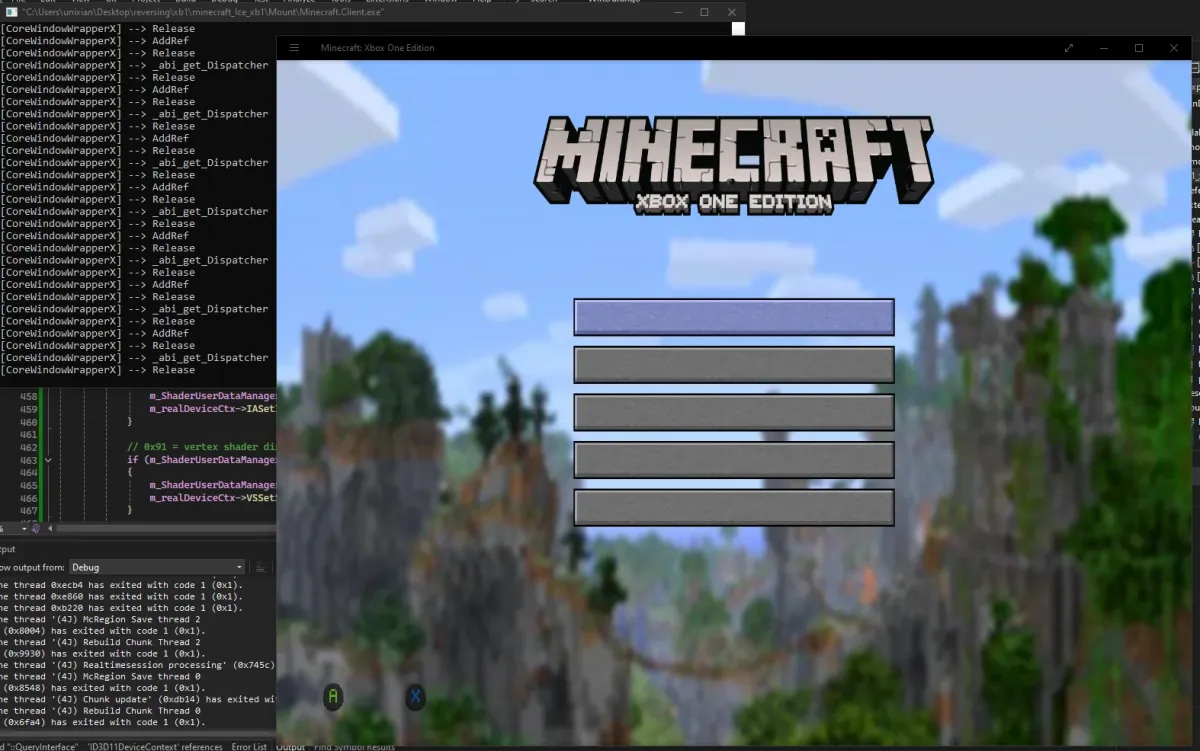Click output line '(4J) Rebuild Chunk Thread 0'
This screenshot has height=751, width=1200.
point(100,711)
